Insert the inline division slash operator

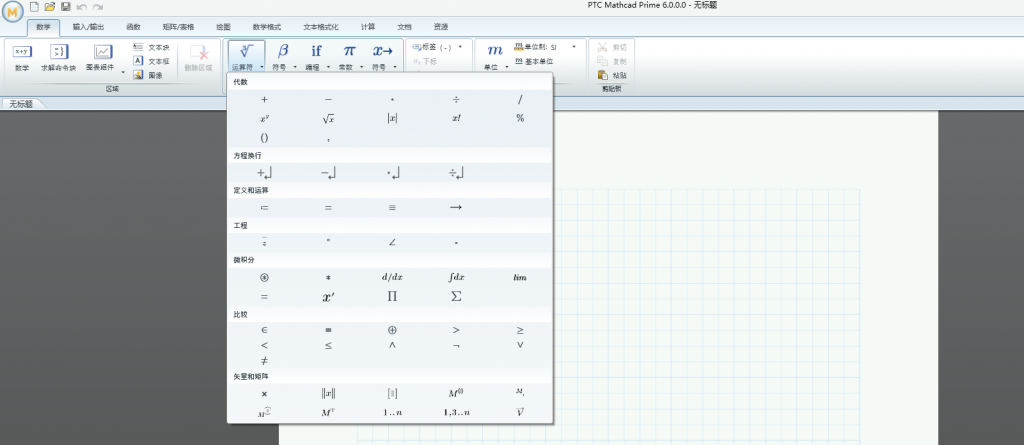coord(520,100)
